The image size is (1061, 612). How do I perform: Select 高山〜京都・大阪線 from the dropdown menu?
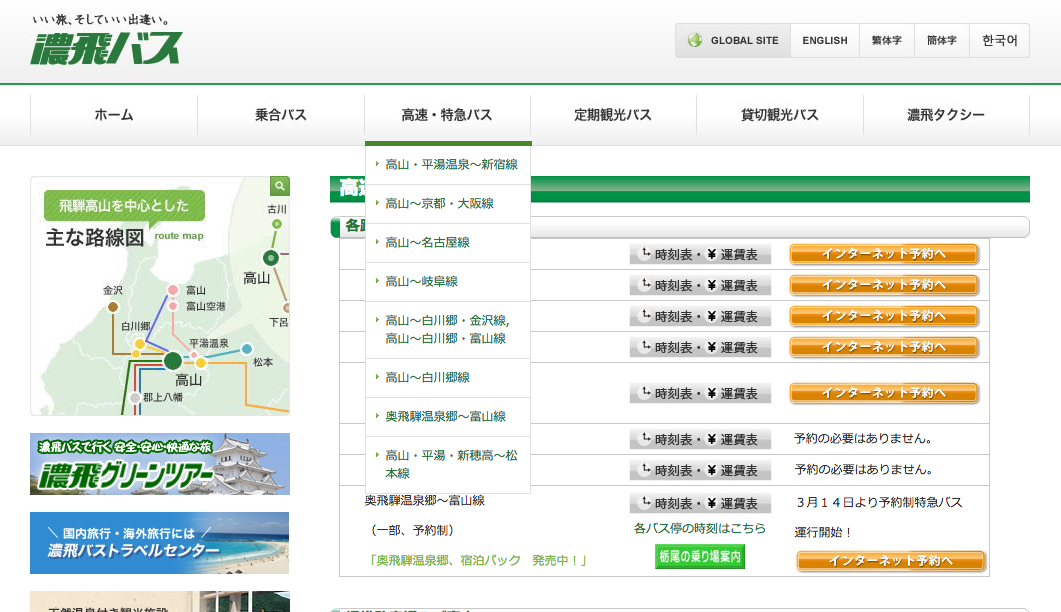click(448, 204)
